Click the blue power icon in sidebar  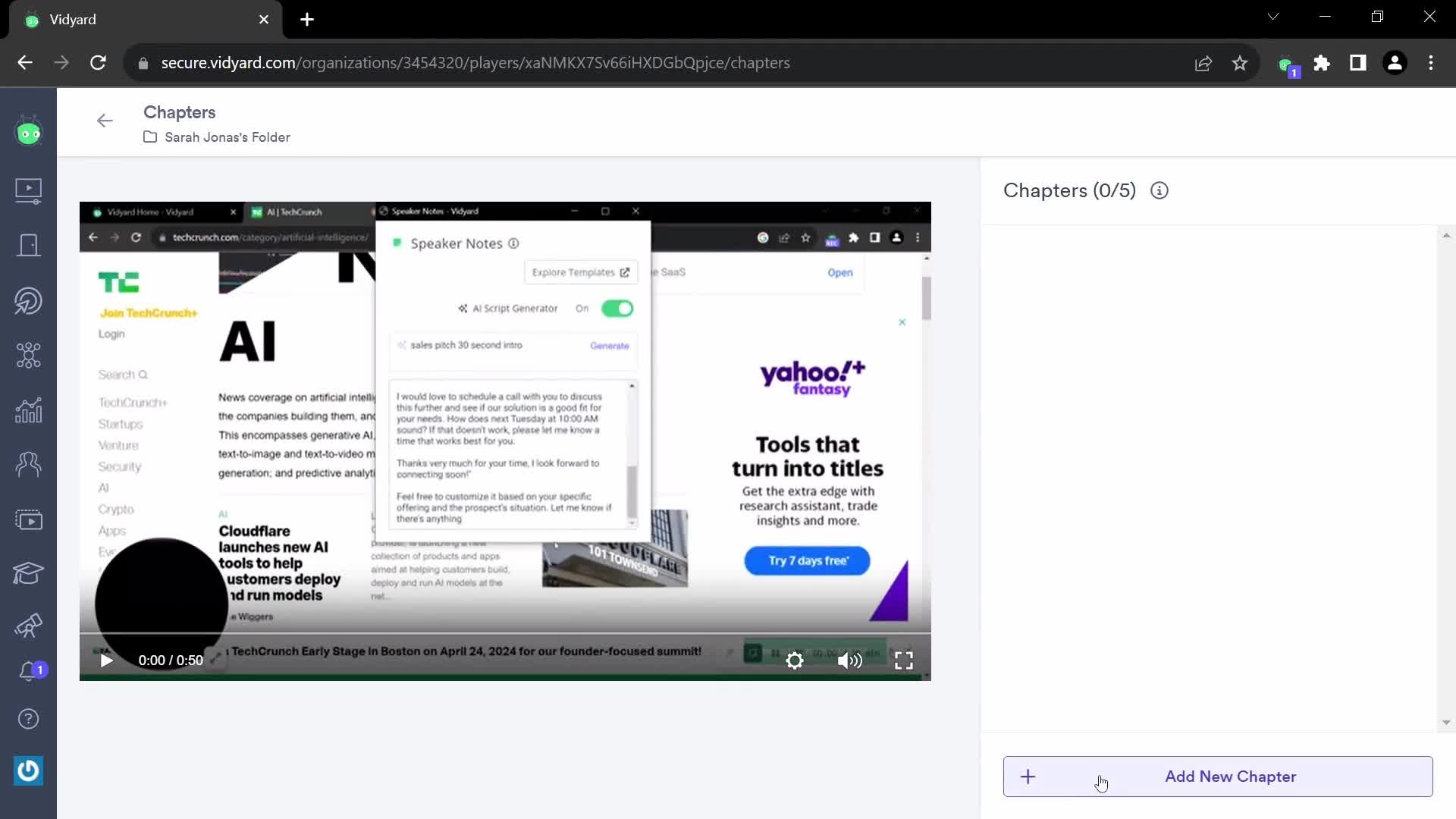[28, 770]
